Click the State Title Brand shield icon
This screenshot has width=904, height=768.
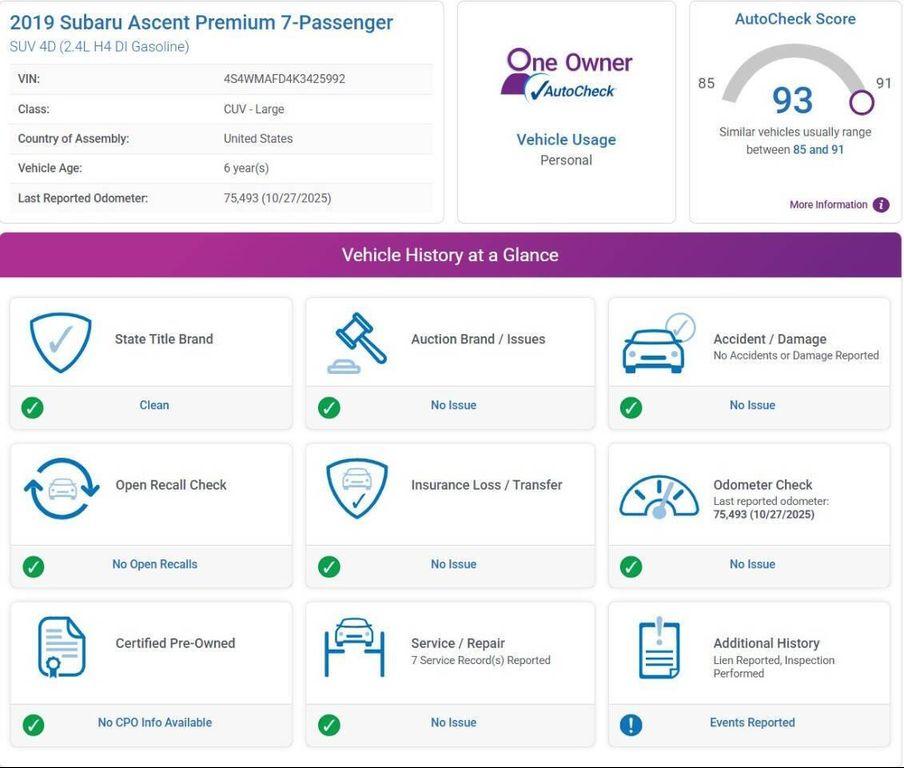60,343
